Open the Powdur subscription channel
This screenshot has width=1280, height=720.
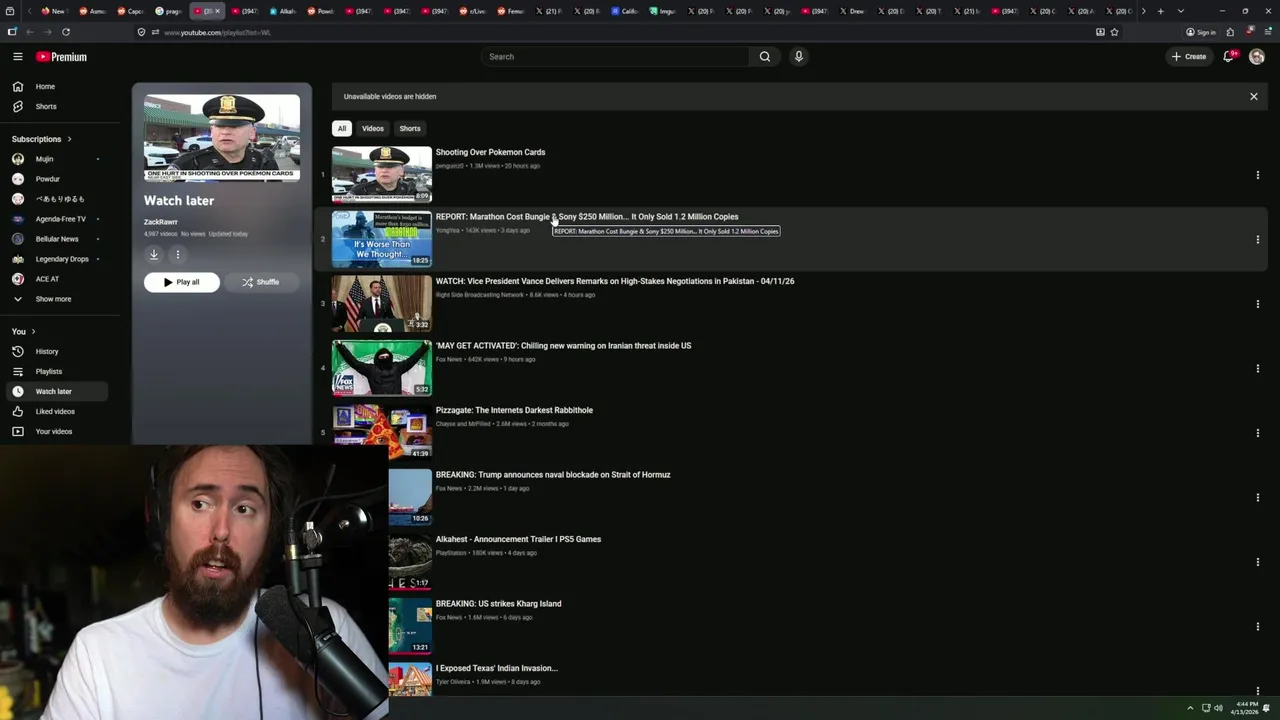(57, 179)
